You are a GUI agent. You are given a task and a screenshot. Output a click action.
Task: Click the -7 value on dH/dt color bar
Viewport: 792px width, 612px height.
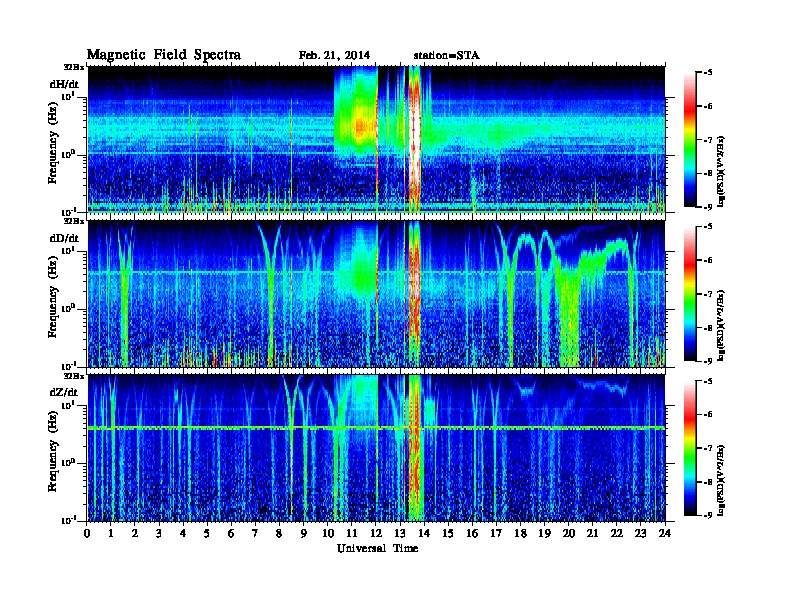pyautogui.click(x=708, y=140)
